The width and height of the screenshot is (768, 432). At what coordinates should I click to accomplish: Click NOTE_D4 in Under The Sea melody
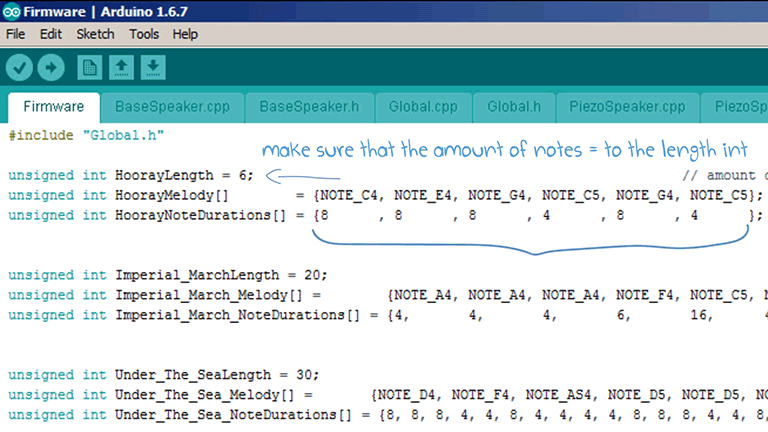pos(407,395)
